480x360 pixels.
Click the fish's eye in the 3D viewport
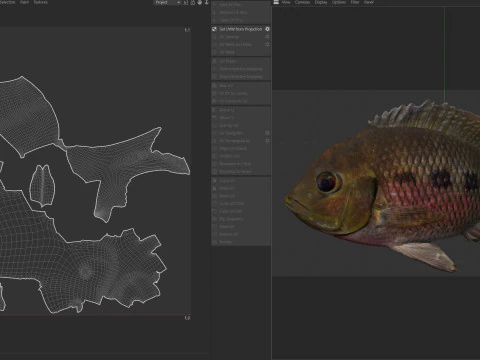coord(327,182)
